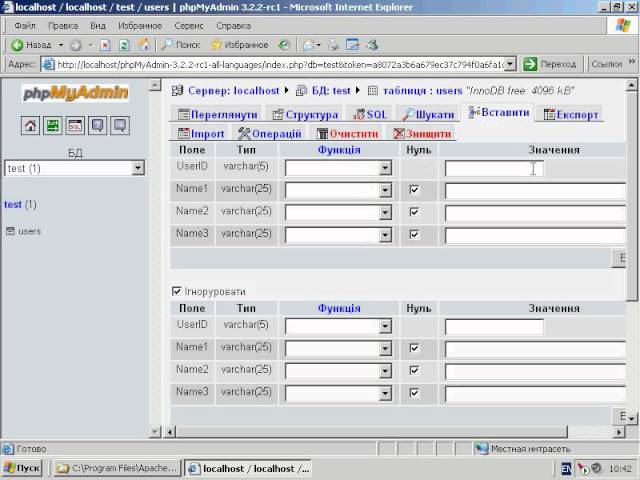Open the SQL tab
This screenshot has height=480, width=640.
coord(370,115)
